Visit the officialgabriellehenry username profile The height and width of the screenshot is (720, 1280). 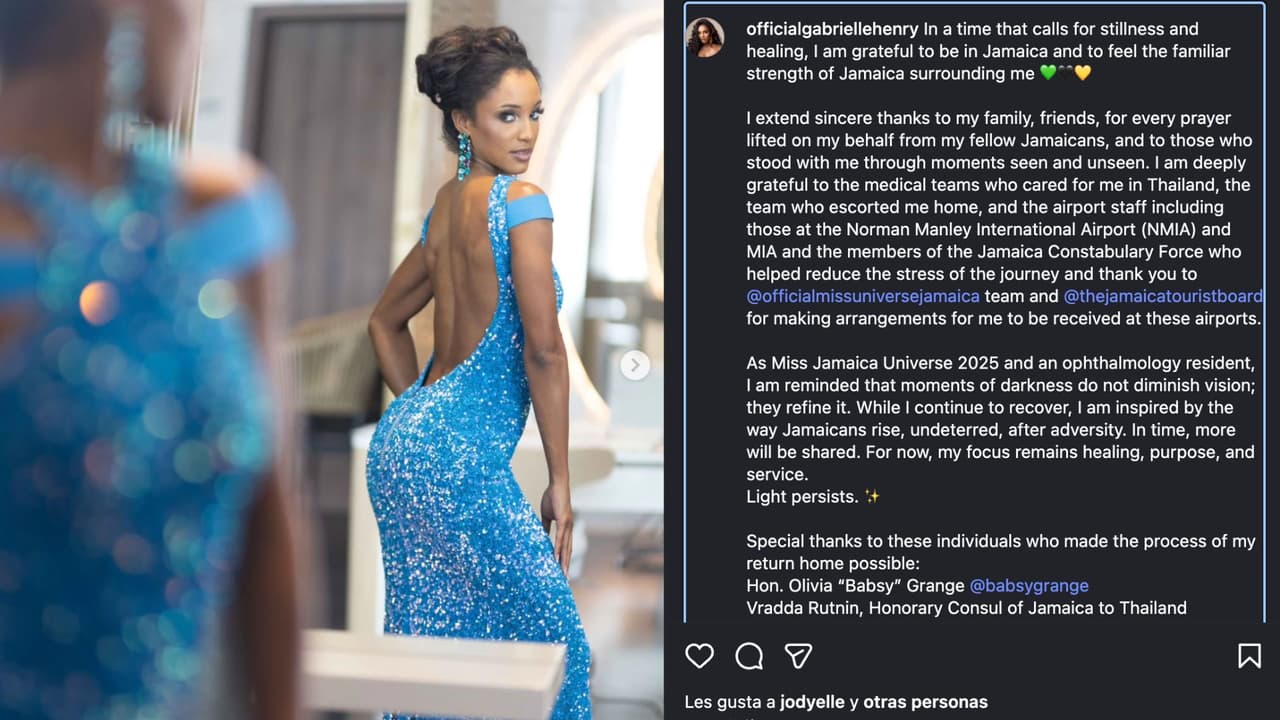(832, 29)
